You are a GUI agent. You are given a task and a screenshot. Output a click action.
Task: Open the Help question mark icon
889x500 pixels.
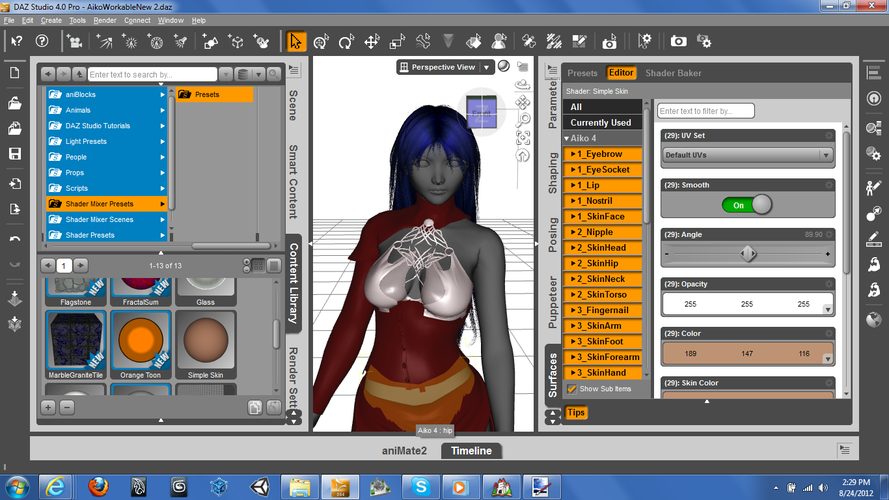42,41
